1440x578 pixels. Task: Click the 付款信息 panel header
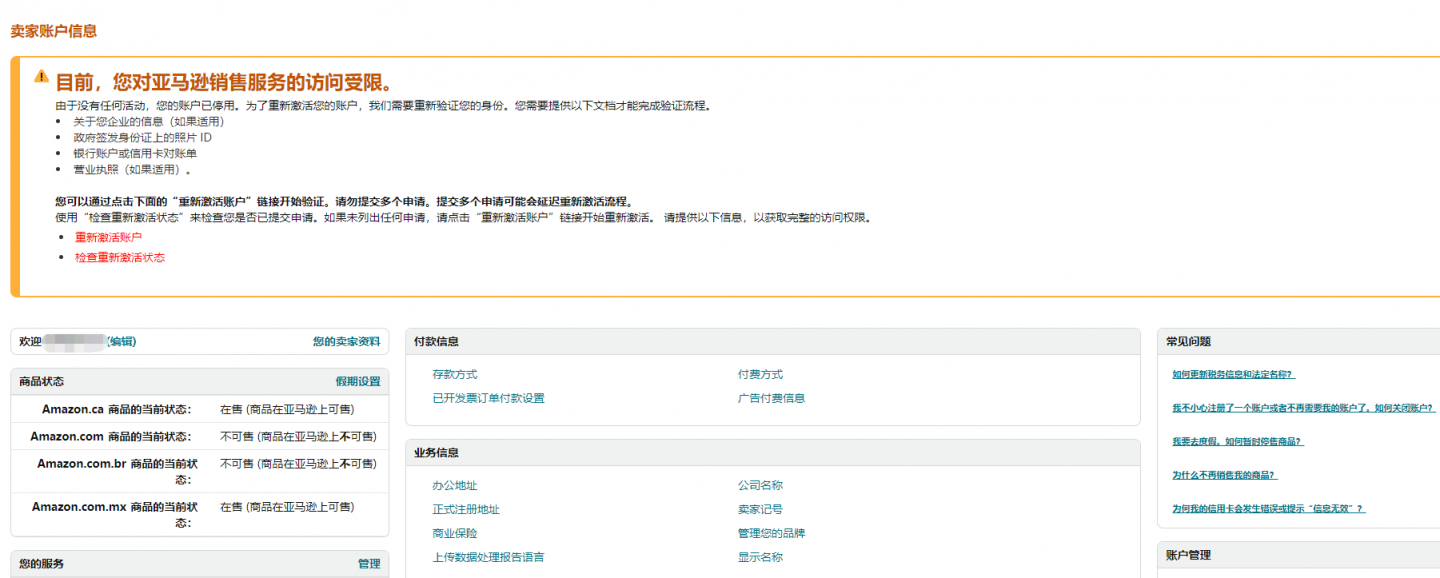click(x=772, y=341)
